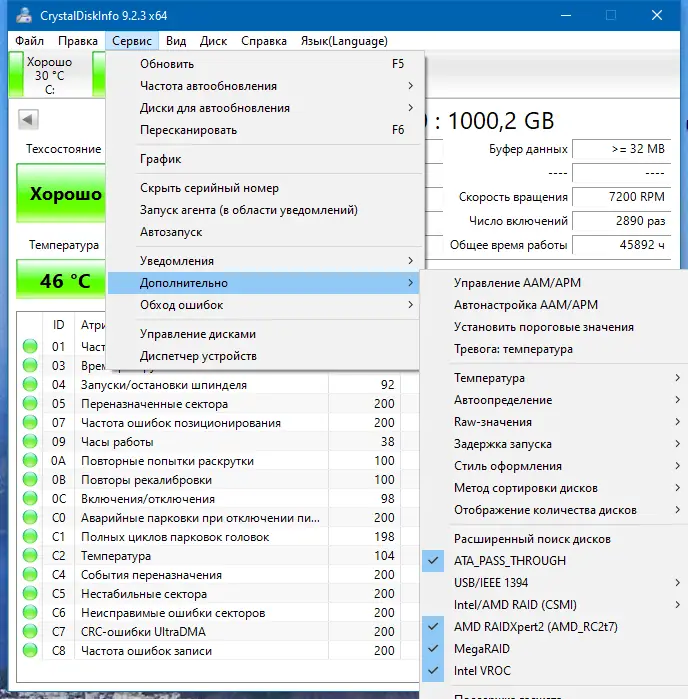The width and height of the screenshot is (688, 699).
Task: Click green status dot for attribute C2
Action: coord(30,555)
